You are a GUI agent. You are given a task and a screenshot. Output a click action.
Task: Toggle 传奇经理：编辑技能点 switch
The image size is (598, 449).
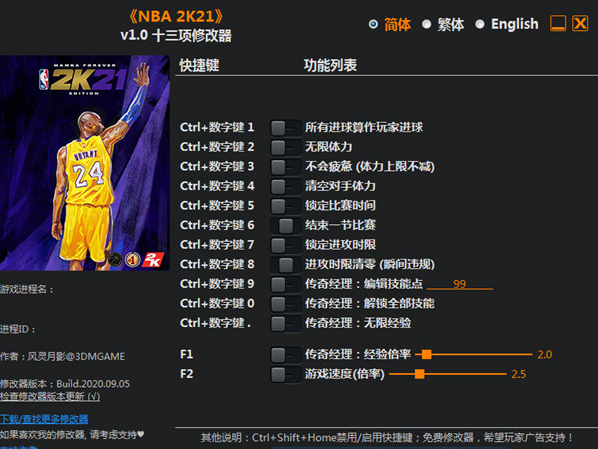[x=285, y=284]
